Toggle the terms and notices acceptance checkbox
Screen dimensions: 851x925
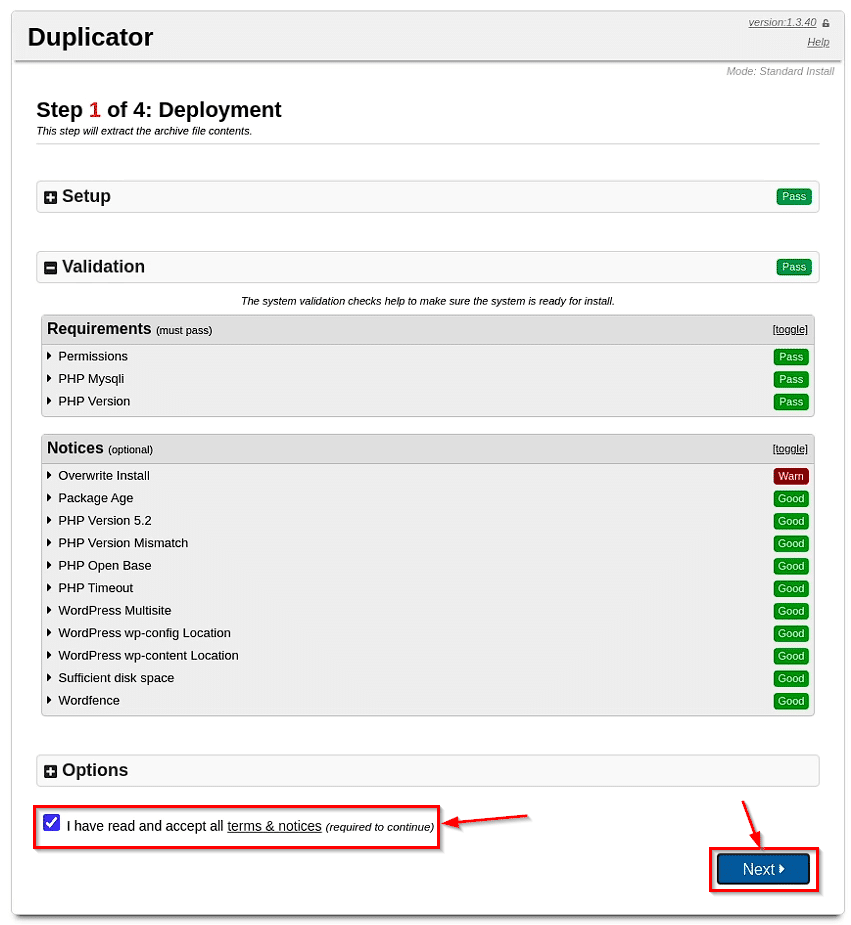(51, 822)
